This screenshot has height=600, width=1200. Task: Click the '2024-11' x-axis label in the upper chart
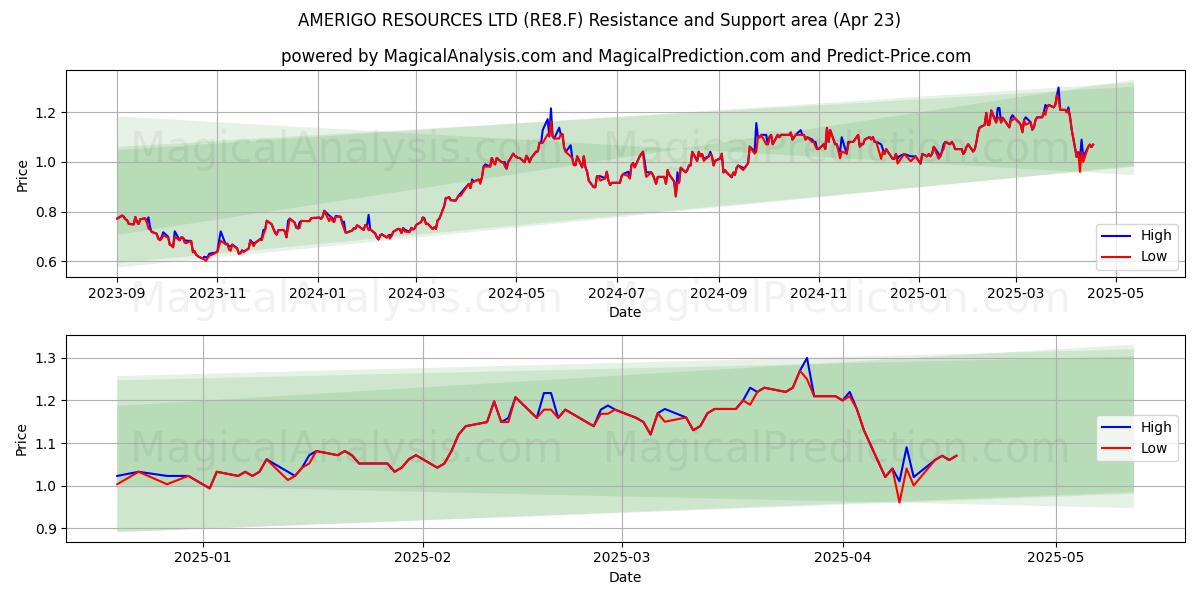pos(818,294)
